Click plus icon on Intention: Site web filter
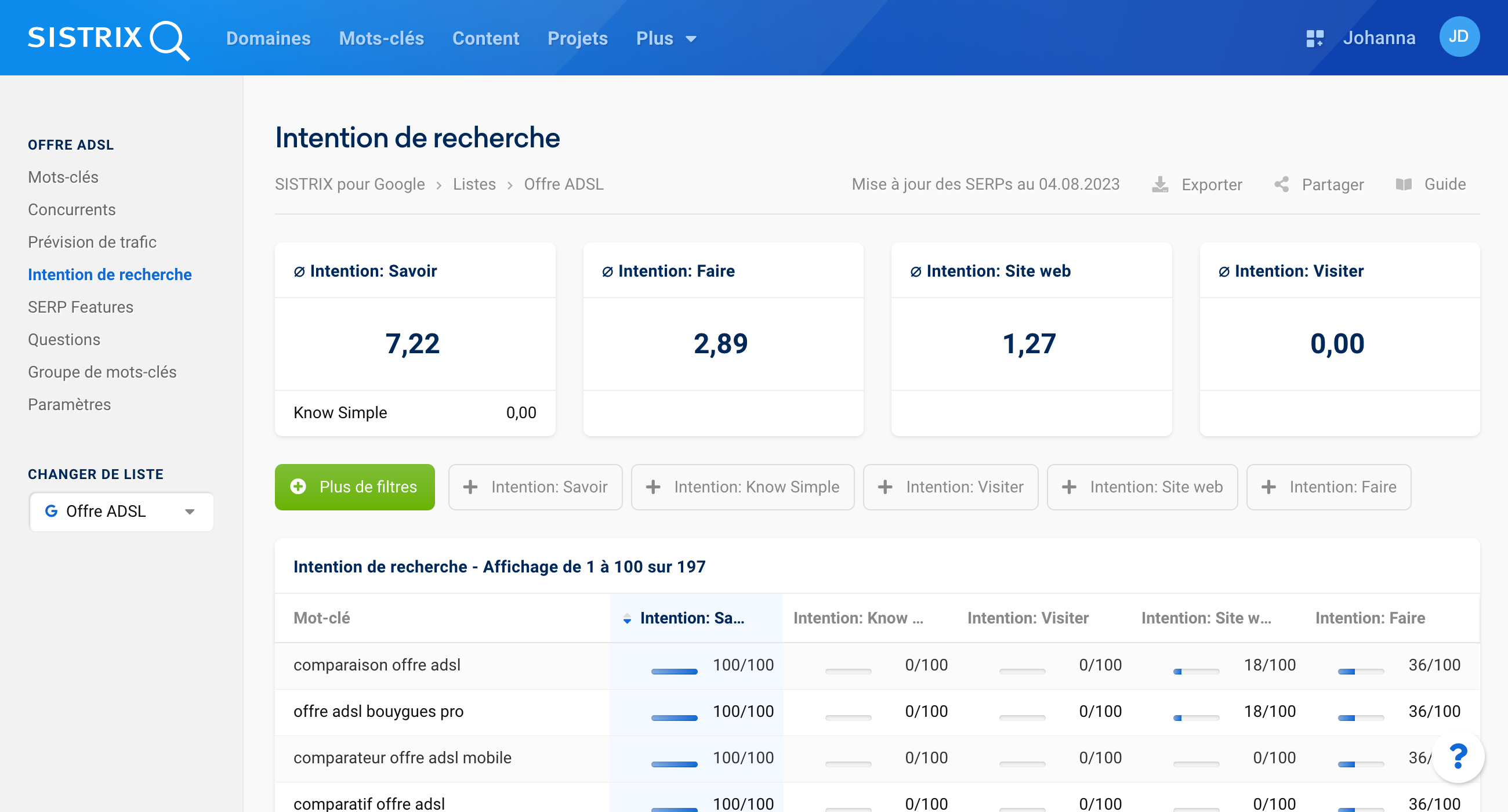 click(x=1069, y=487)
